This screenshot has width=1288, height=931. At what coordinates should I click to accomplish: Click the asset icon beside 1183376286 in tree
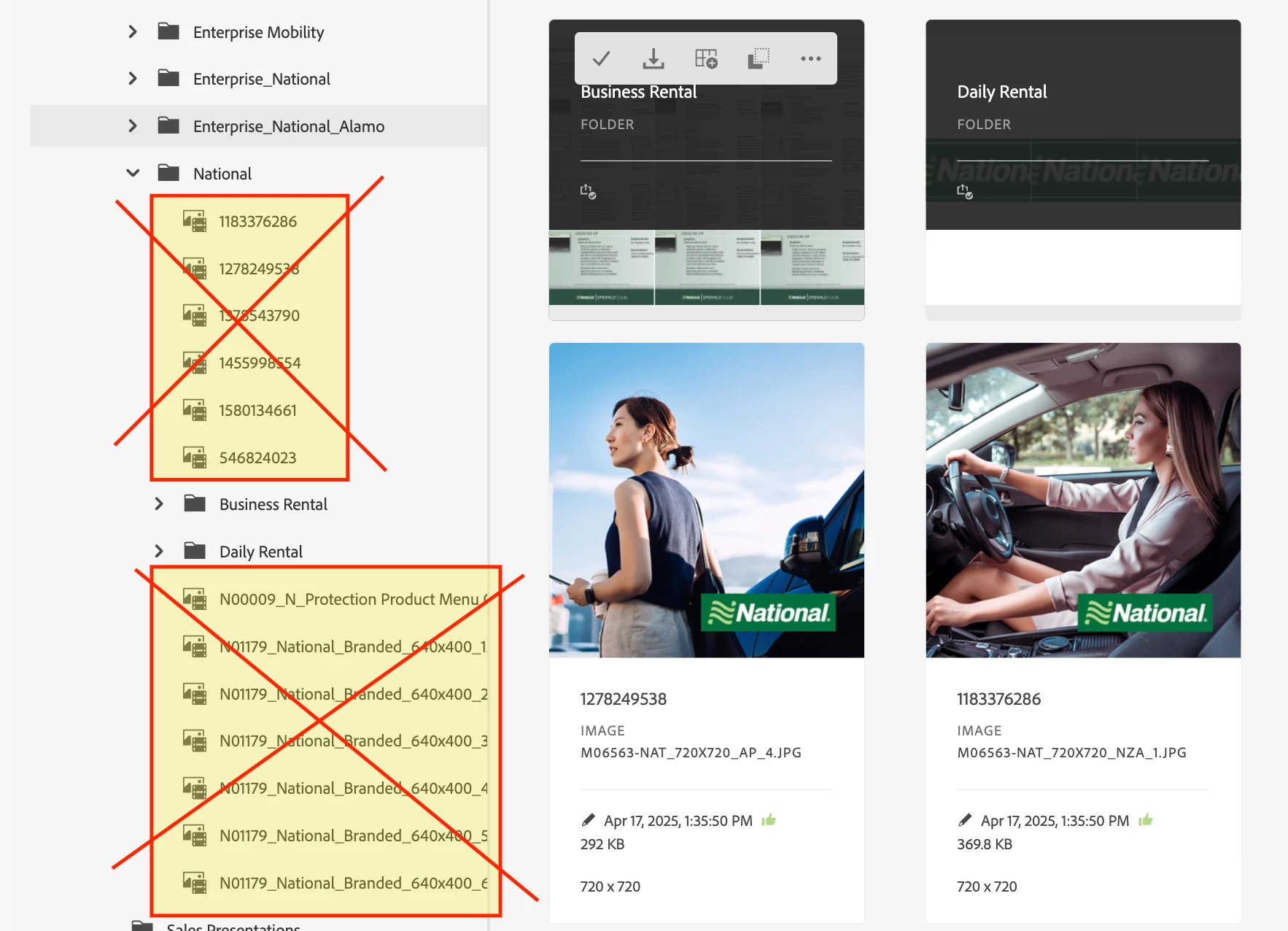coord(195,221)
